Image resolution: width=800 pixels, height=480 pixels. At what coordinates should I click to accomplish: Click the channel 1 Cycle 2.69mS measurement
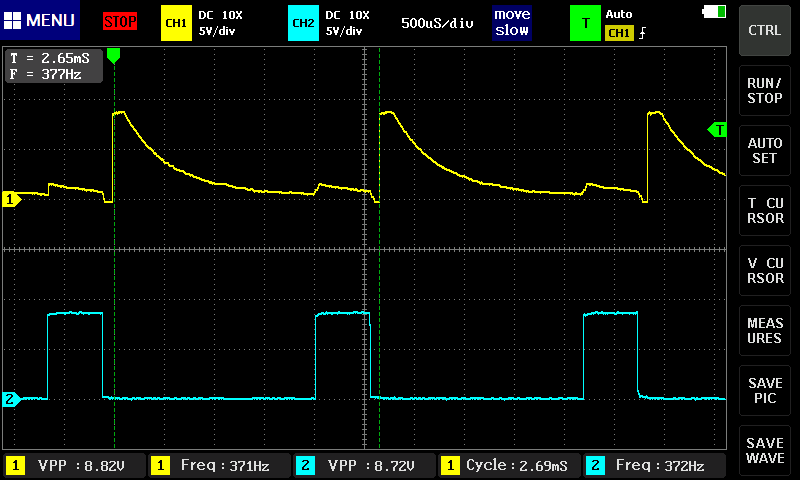(x=509, y=466)
